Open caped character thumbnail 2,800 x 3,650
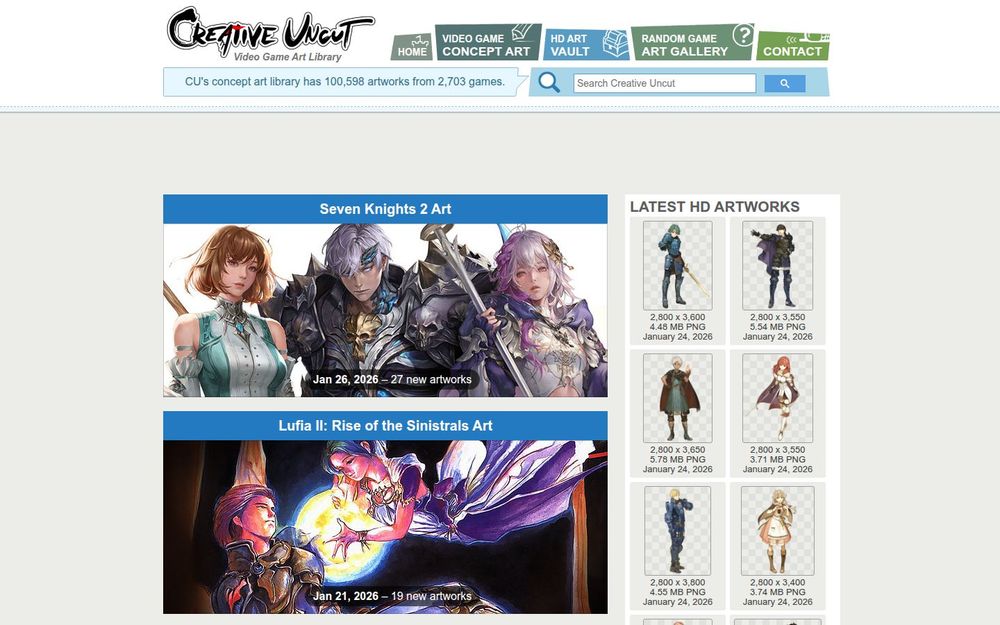 tap(677, 398)
